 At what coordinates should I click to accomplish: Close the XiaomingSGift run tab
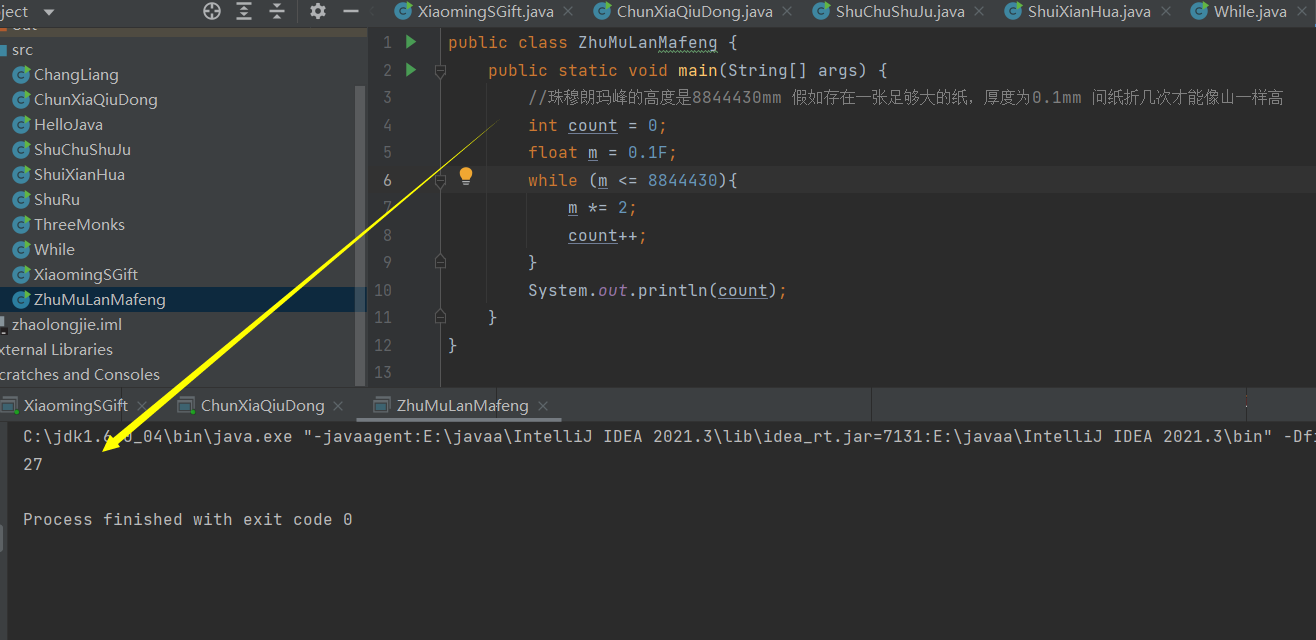pos(141,406)
